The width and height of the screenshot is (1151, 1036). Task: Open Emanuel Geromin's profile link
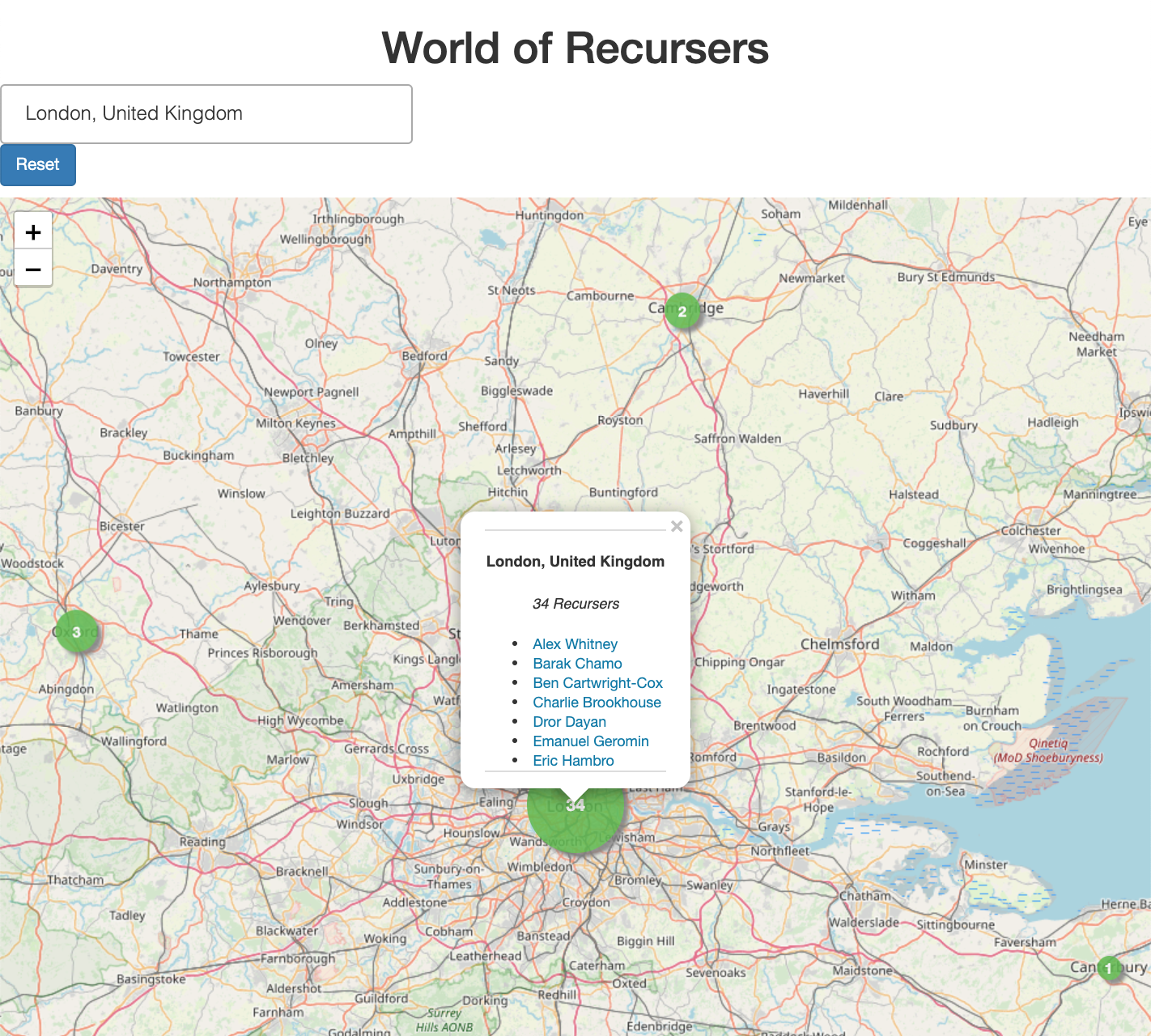tap(591, 741)
